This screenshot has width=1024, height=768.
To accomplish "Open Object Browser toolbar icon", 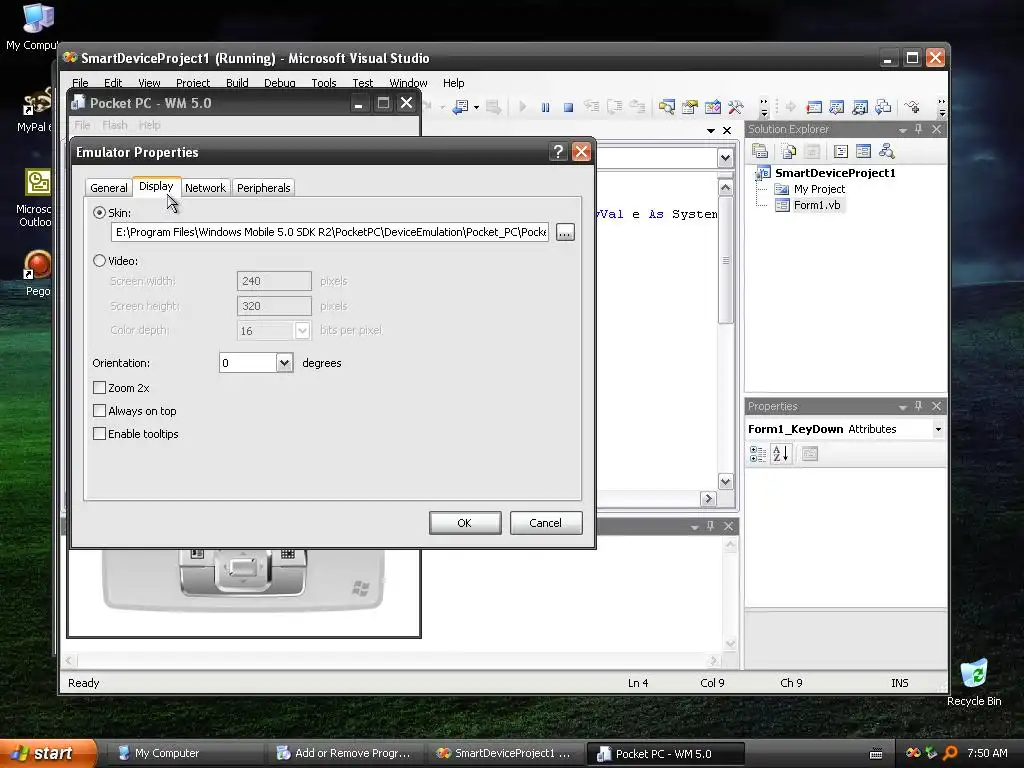I will 712,106.
